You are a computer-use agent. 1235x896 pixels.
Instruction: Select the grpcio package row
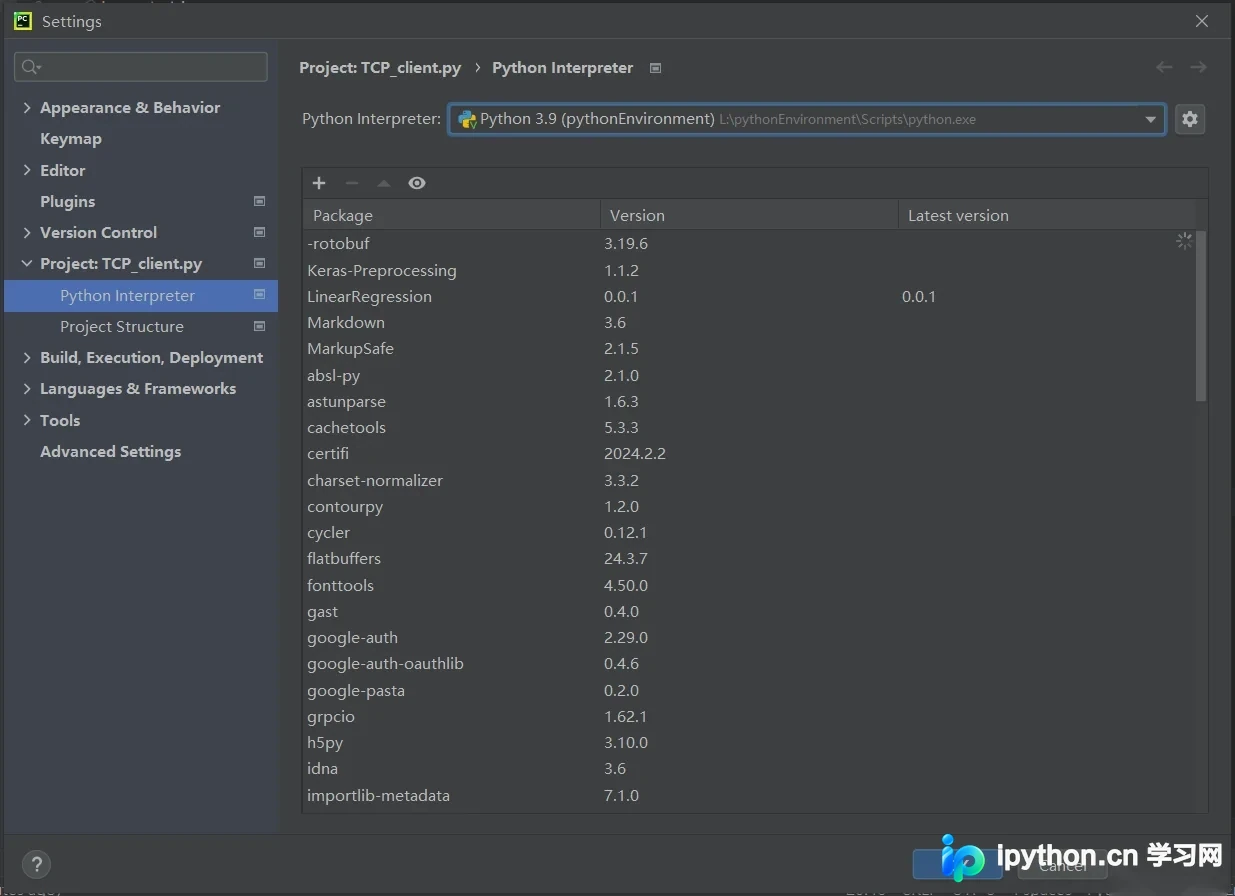pos(749,716)
